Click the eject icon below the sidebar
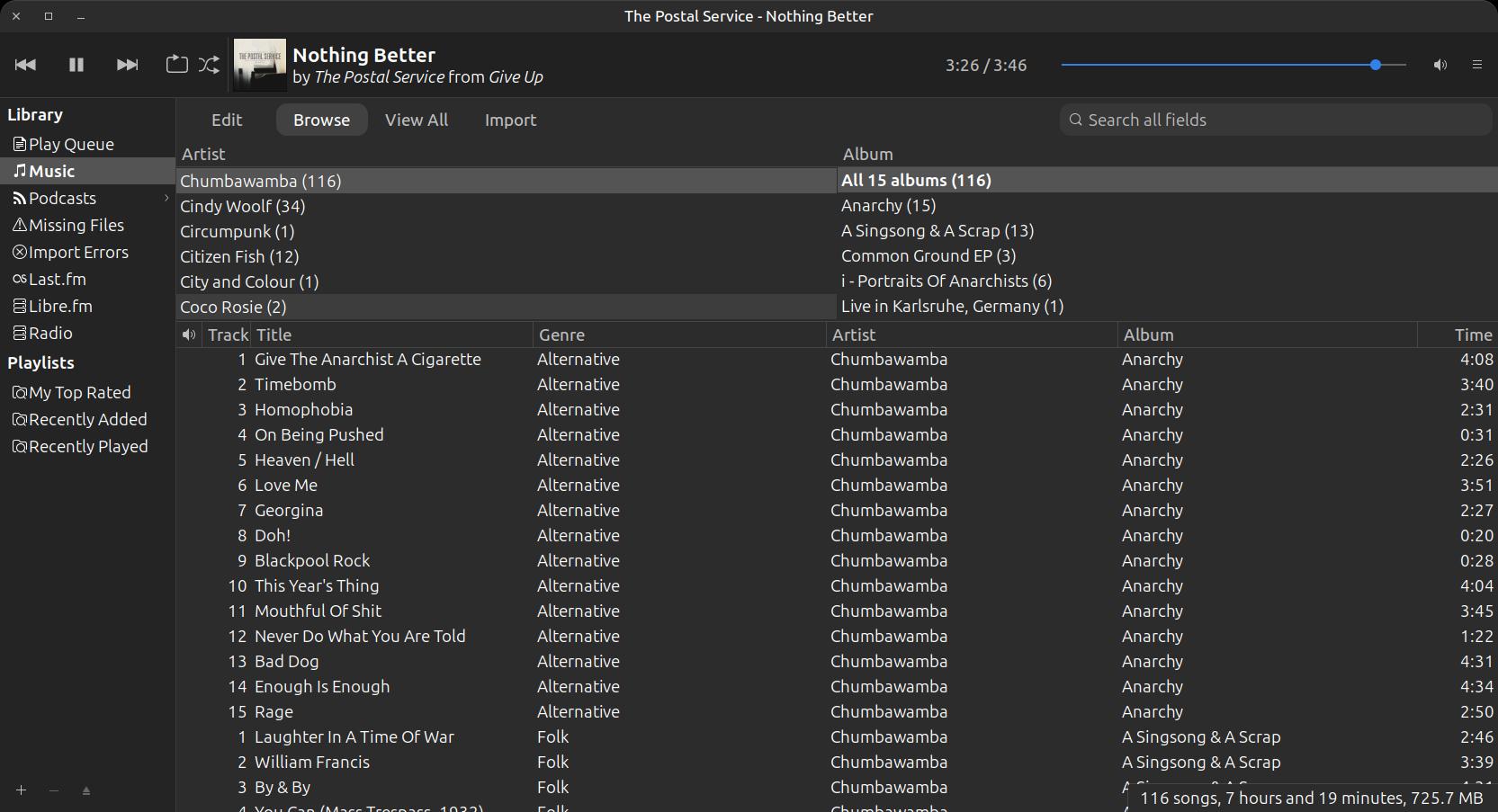Viewport: 1498px width, 812px height. [x=86, y=790]
